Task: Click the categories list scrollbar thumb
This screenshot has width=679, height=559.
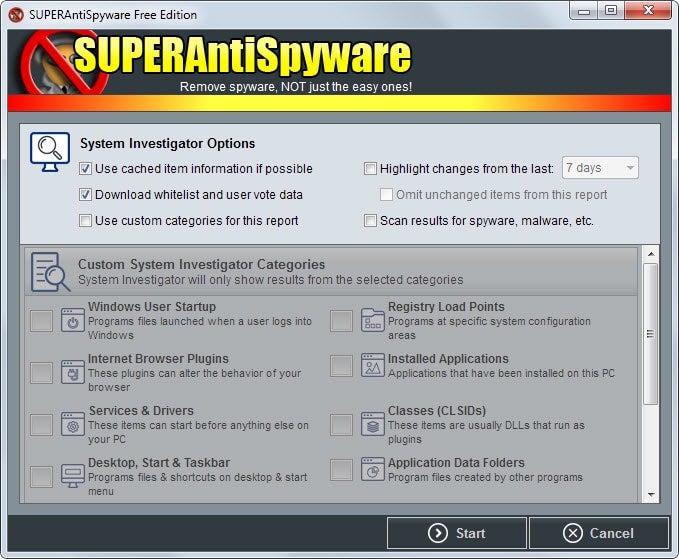Action: tap(650, 334)
